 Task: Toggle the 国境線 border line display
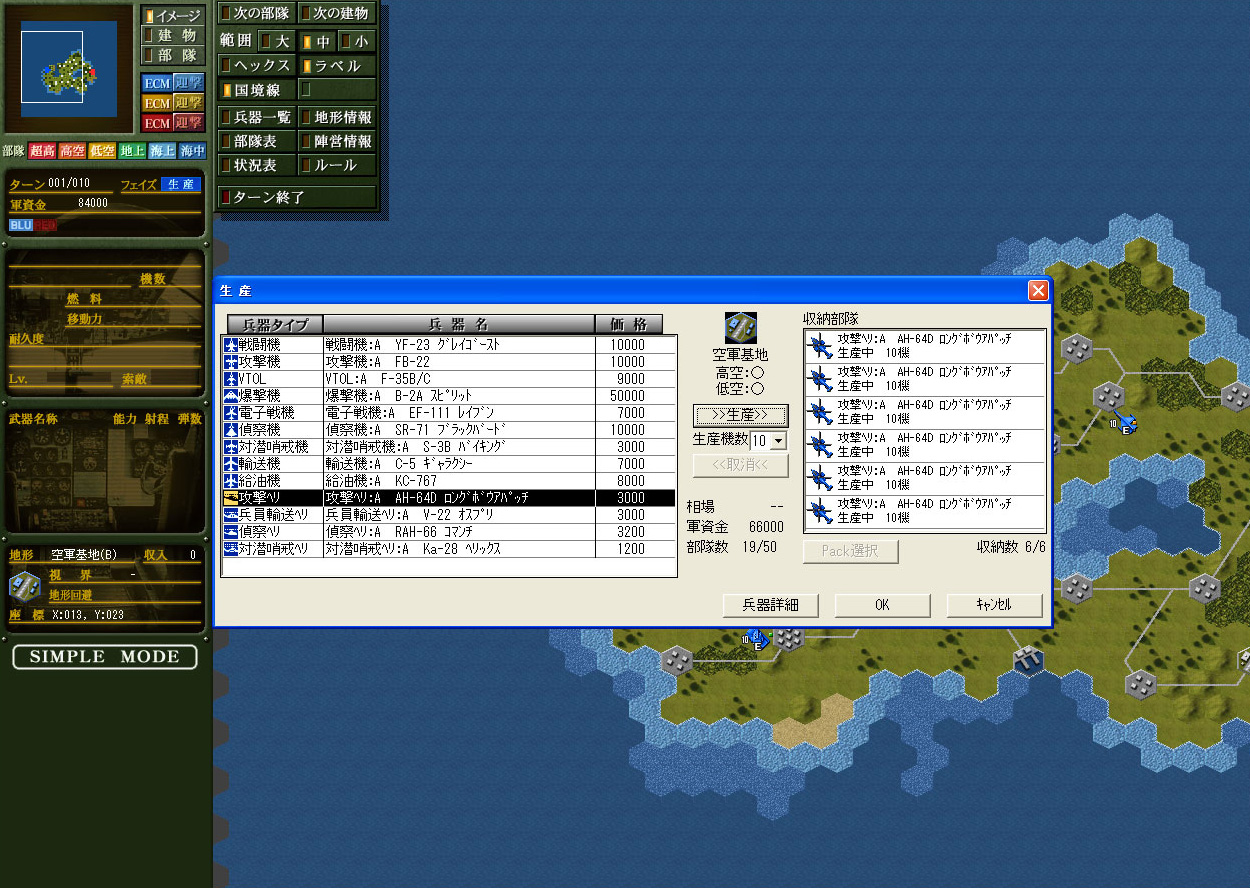(257, 90)
